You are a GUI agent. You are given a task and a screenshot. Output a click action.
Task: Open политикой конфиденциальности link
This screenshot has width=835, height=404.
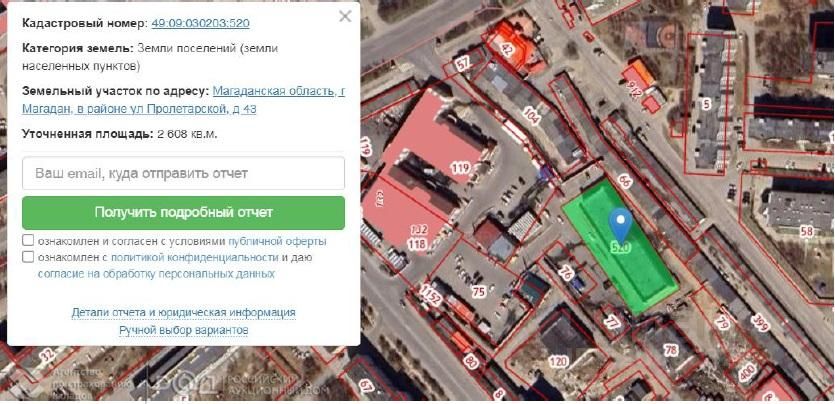point(195,258)
